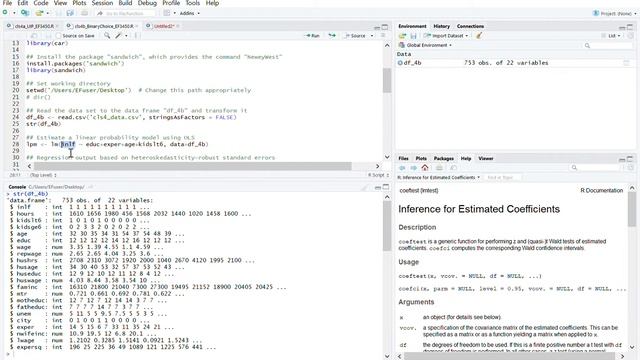Open the Session menu
640x360 pixels.
tap(102, 3)
